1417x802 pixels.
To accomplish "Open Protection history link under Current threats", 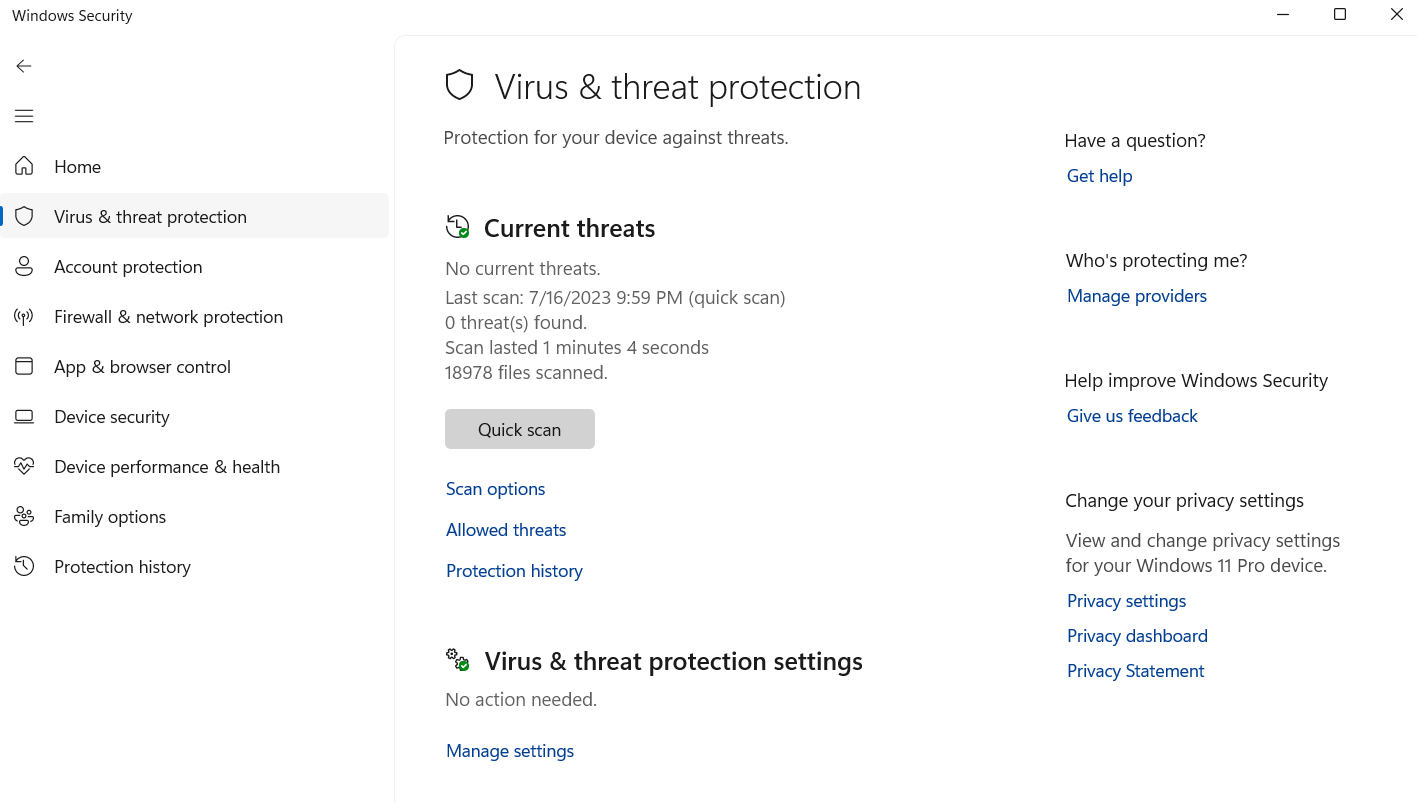I will [x=514, y=571].
